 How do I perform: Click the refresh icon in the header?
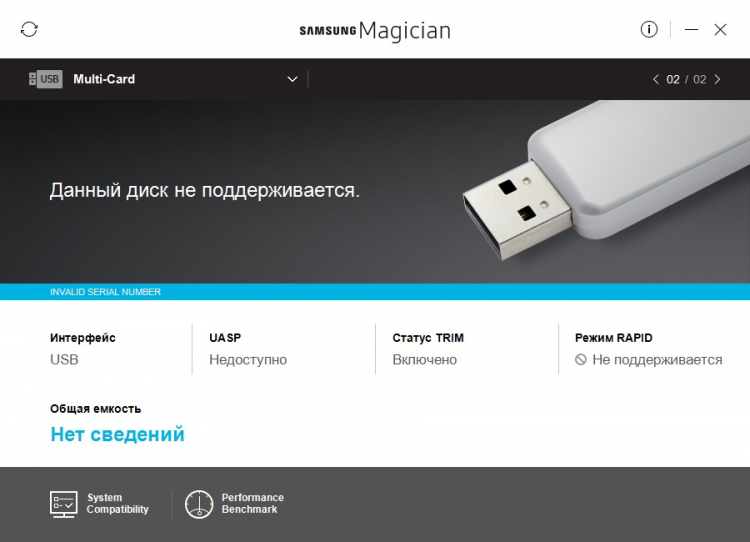(29, 30)
